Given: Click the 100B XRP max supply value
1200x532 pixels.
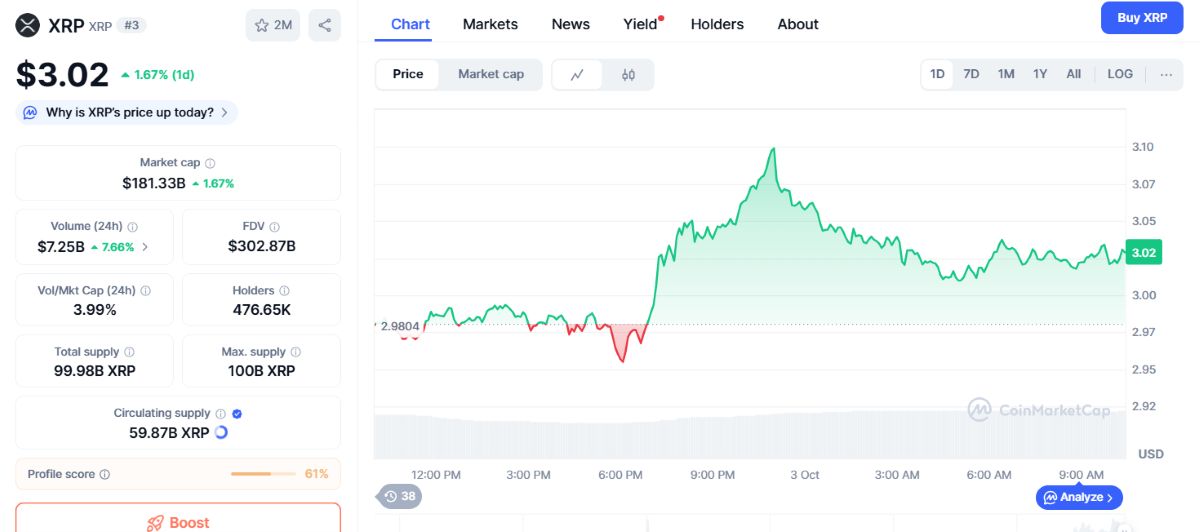Looking at the screenshot, I should pyautogui.click(x=261, y=371).
